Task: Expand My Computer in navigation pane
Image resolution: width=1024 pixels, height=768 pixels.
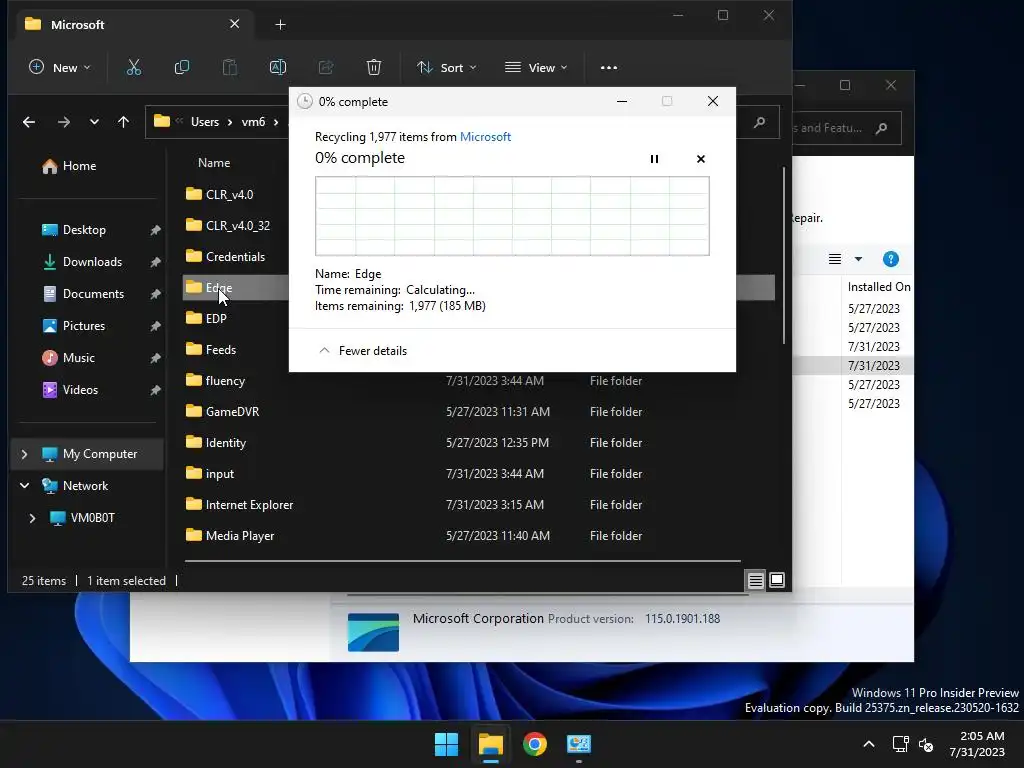Action: coord(24,454)
